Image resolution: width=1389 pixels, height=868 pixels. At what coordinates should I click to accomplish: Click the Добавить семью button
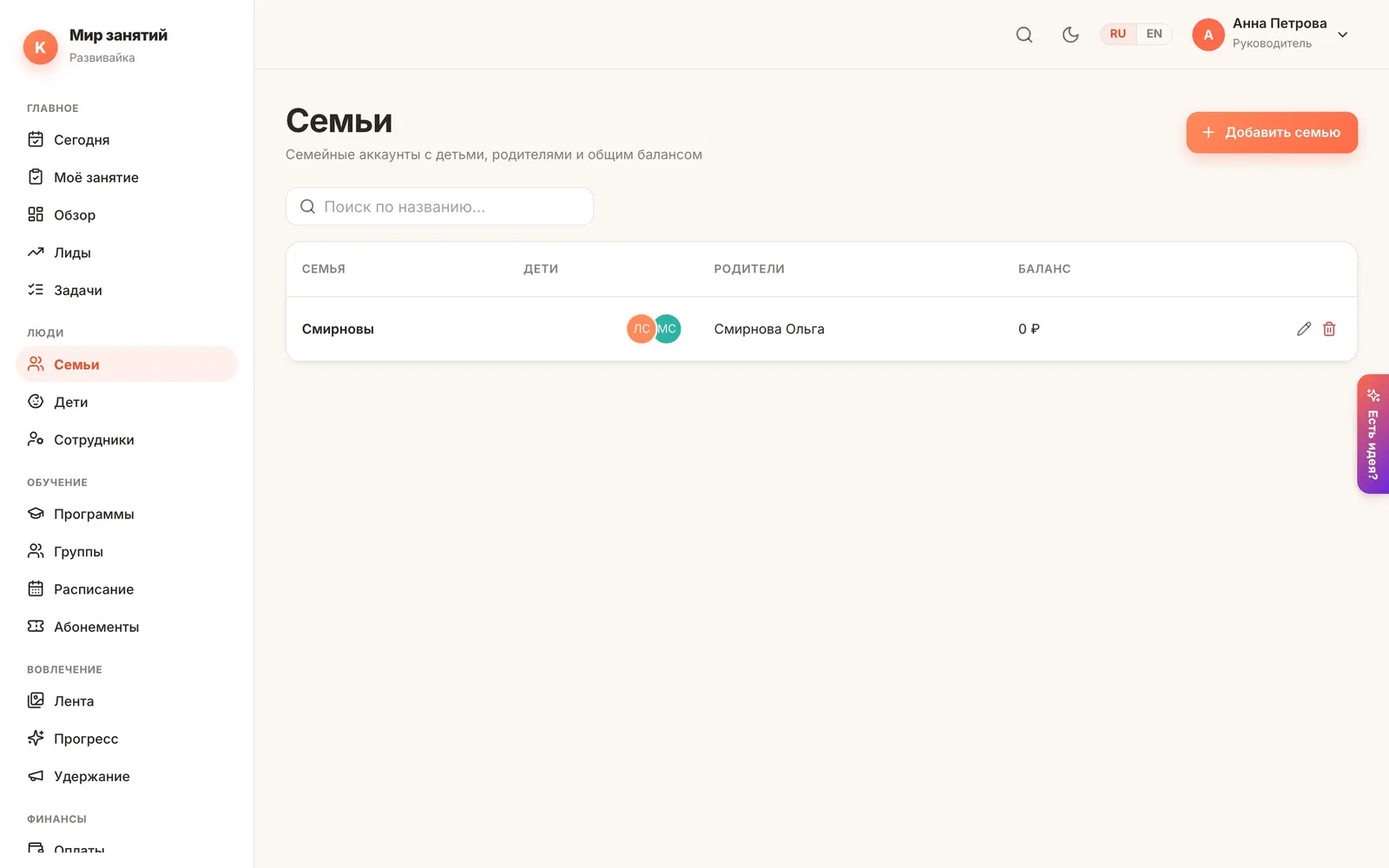[1272, 133]
